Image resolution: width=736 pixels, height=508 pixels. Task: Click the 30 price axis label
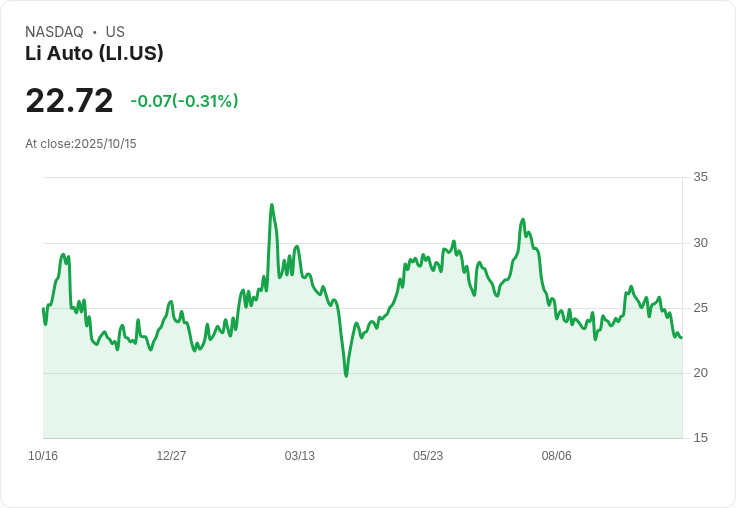[x=701, y=243]
